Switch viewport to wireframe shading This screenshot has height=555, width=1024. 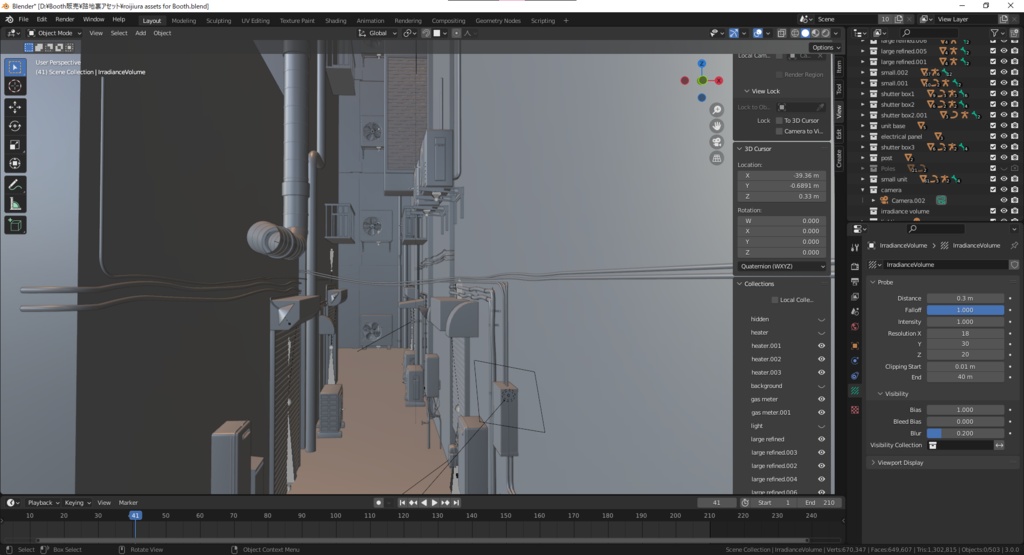point(795,33)
